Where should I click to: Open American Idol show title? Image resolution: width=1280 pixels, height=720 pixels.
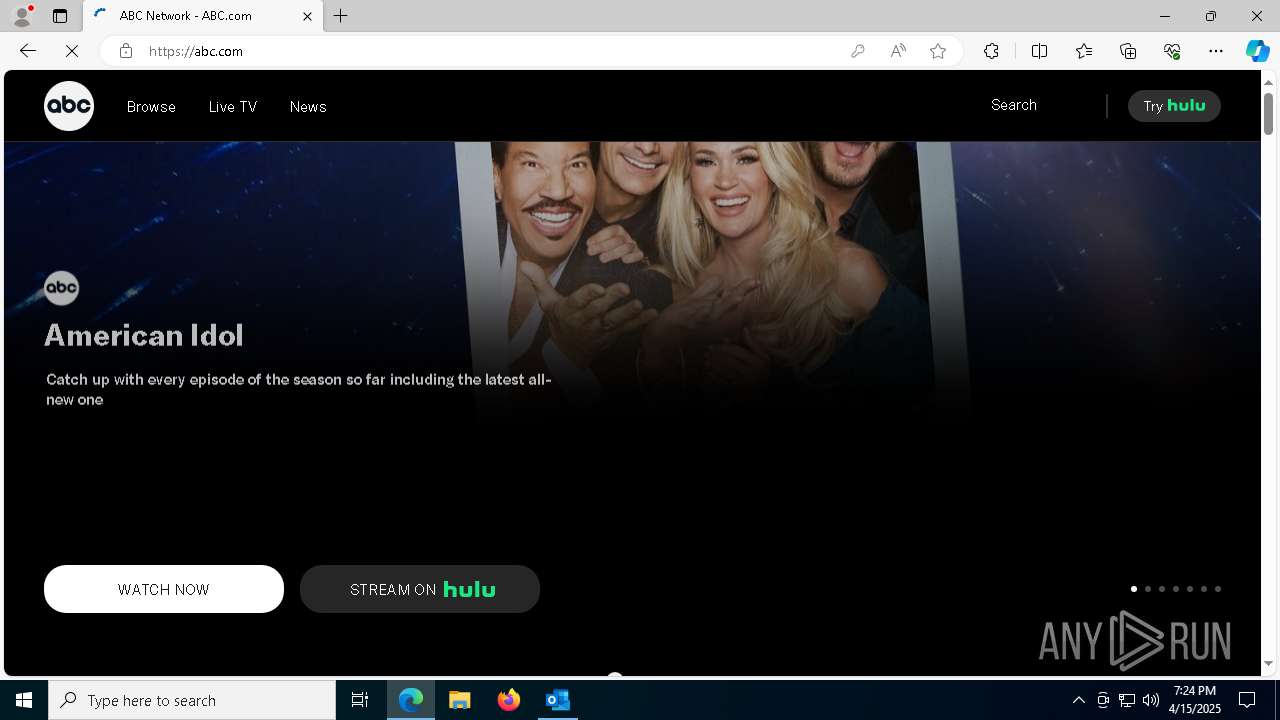(144, 335)
